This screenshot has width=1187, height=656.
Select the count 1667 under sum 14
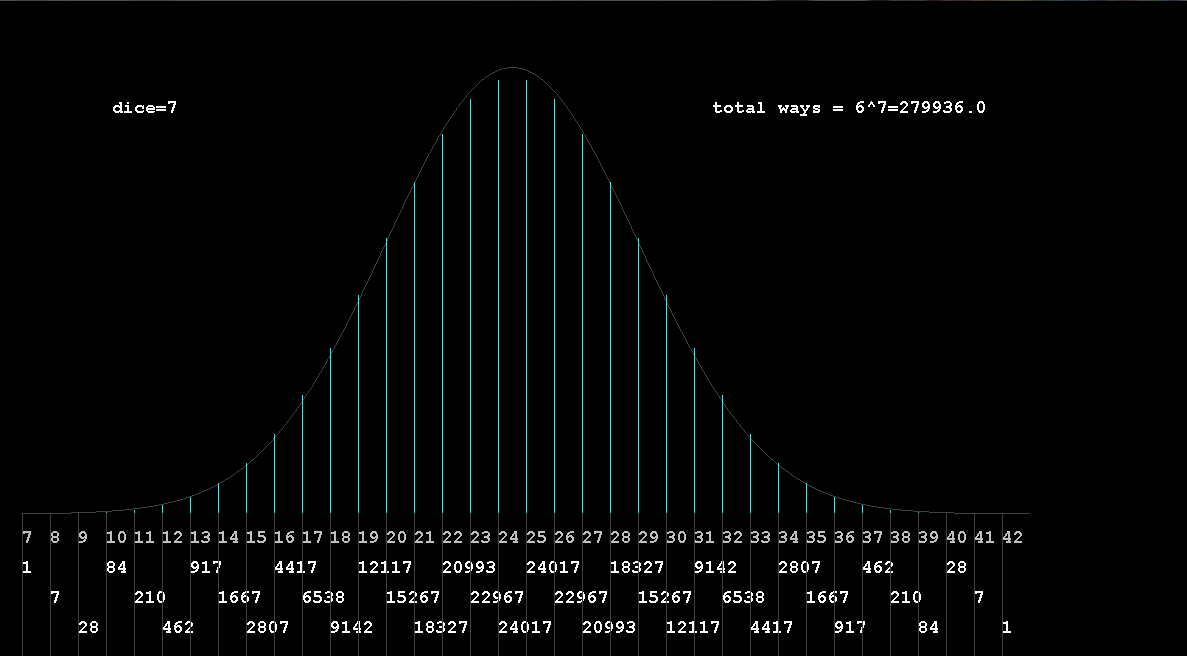(x=239, y=598)
